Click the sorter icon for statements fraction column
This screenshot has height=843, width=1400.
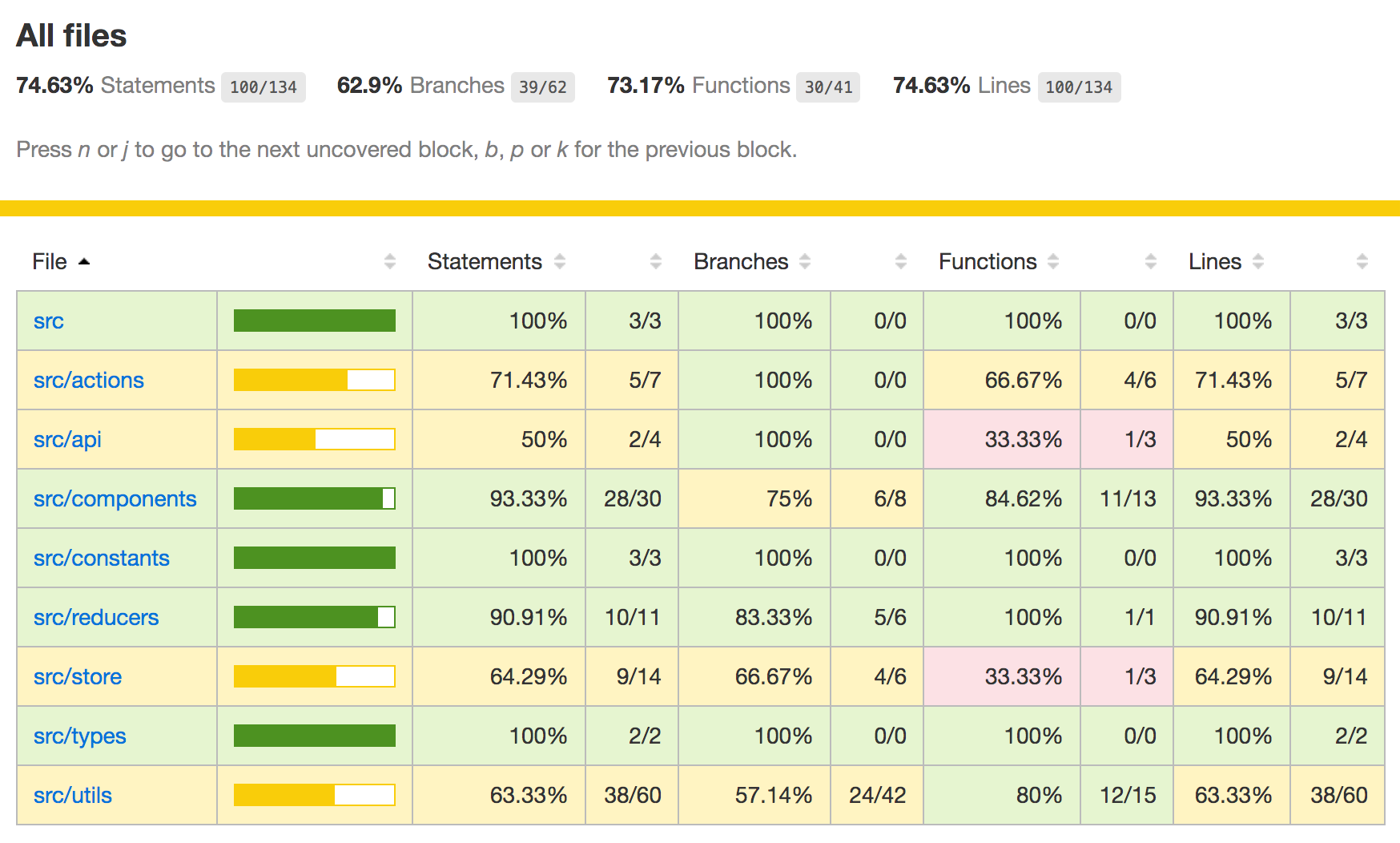tap(657, 261)
